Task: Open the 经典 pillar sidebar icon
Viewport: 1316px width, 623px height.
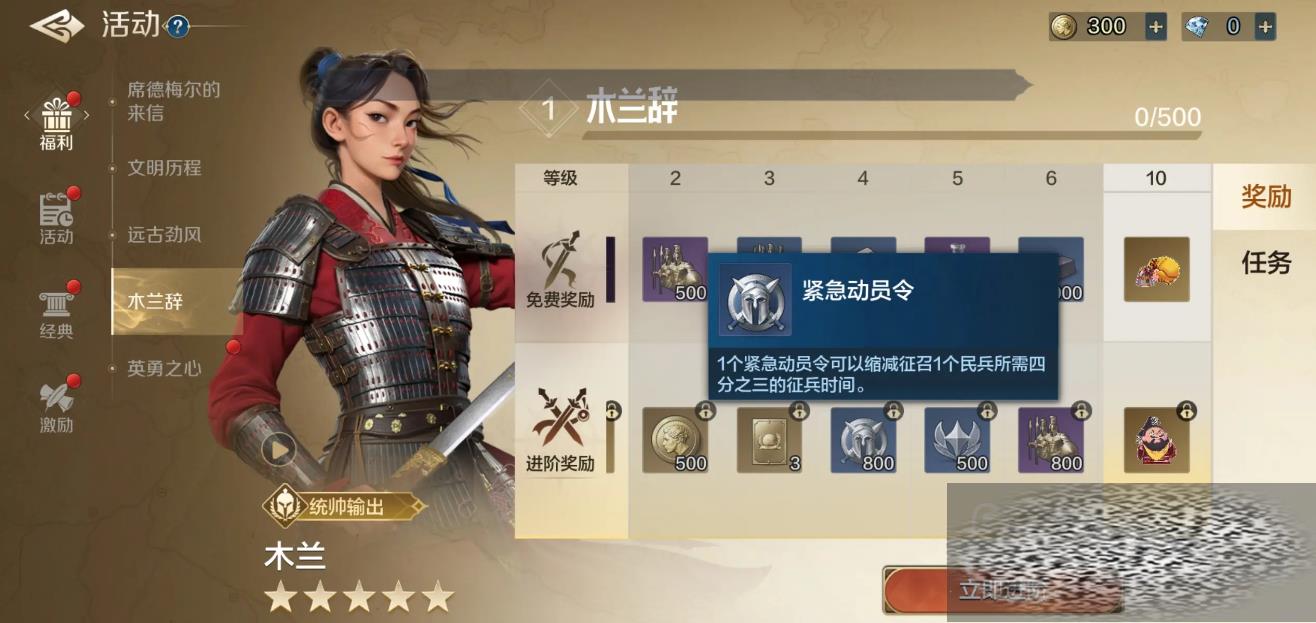Action: [x=57, y=312]
